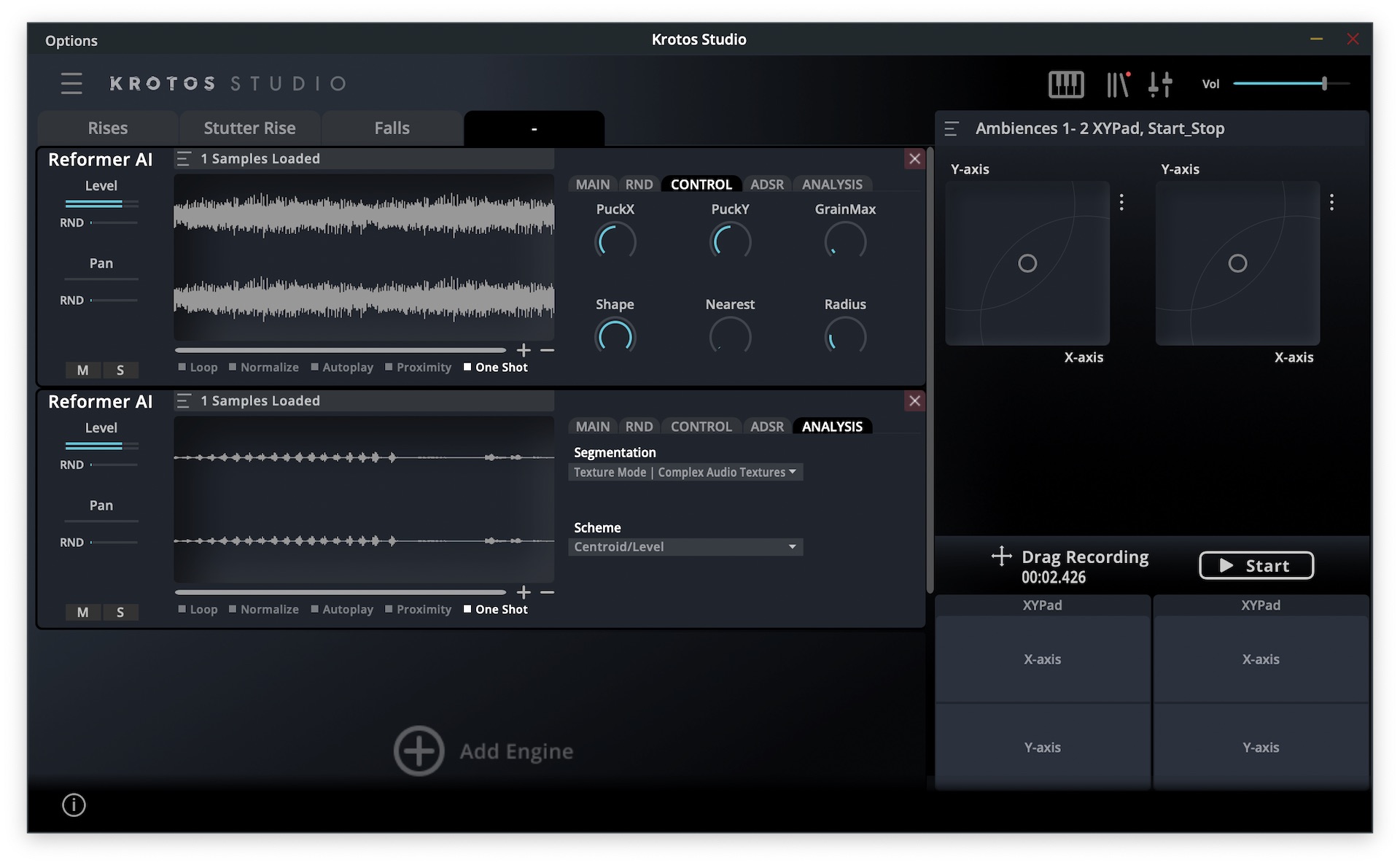
Task: Adjust the master Vol slider
Action: point(1323,84)
